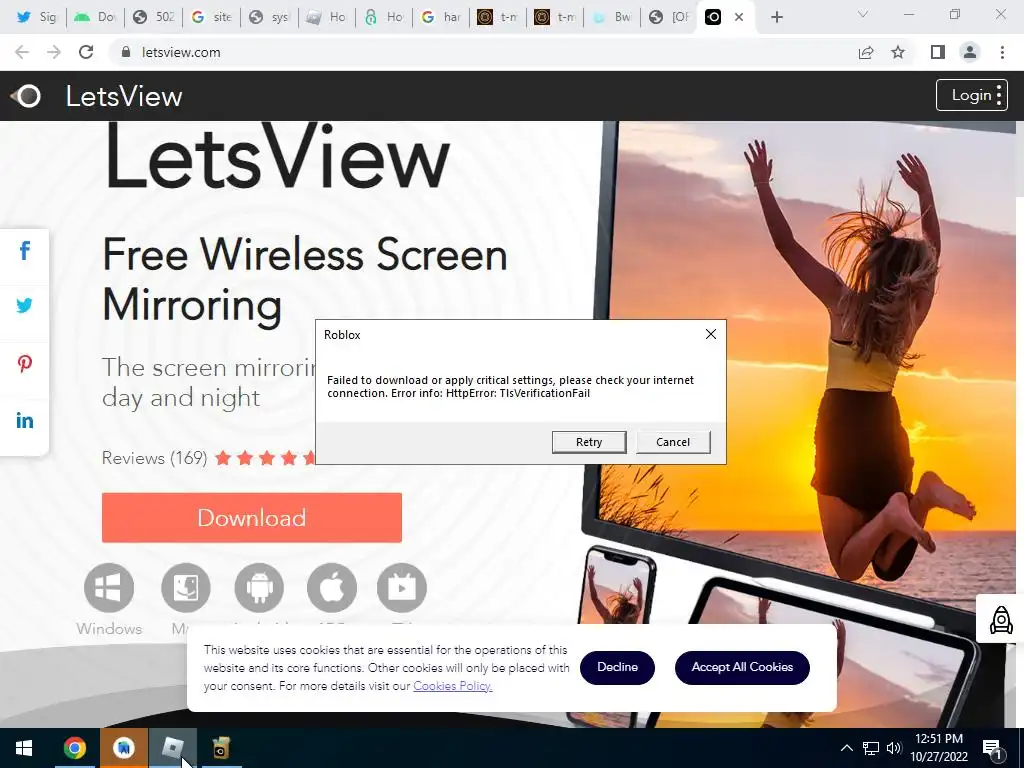Click the rocket back-to-top icon
The height and width of the screenshot is (768, 1024).
click(1000, 619)
